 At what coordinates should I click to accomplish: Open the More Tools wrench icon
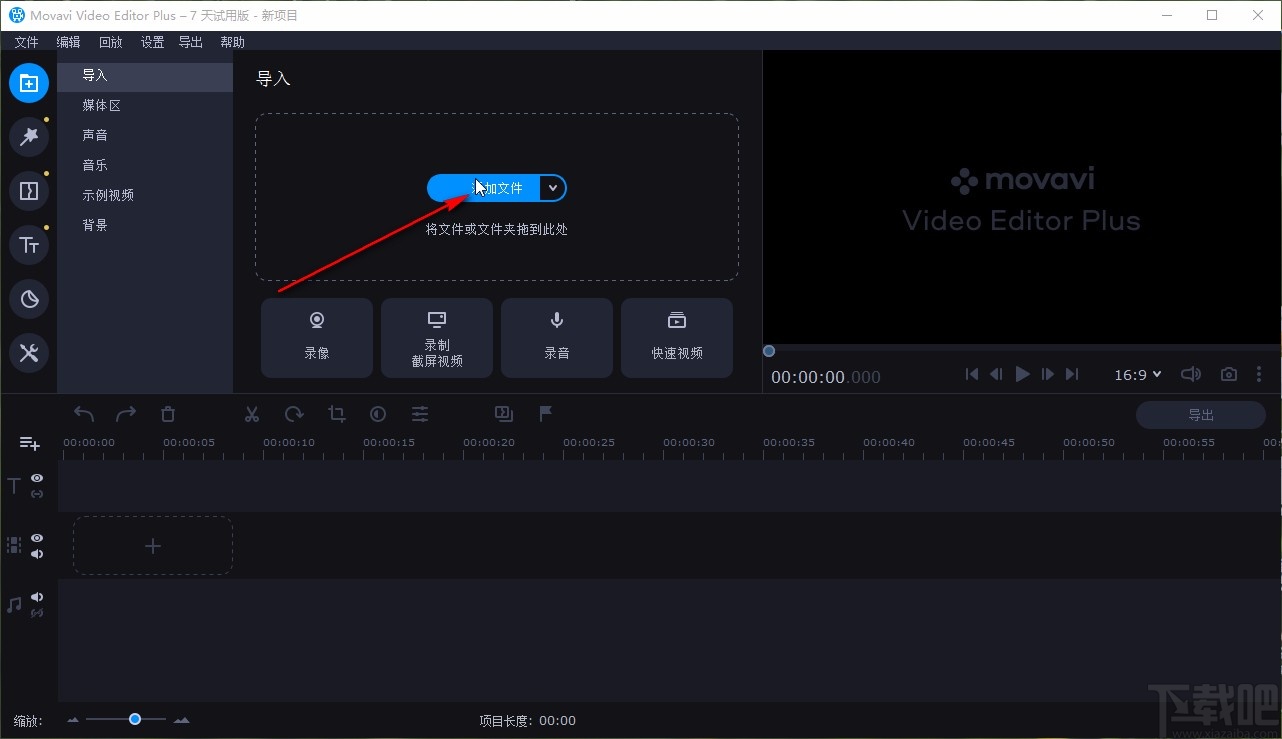tap(29, 353)
